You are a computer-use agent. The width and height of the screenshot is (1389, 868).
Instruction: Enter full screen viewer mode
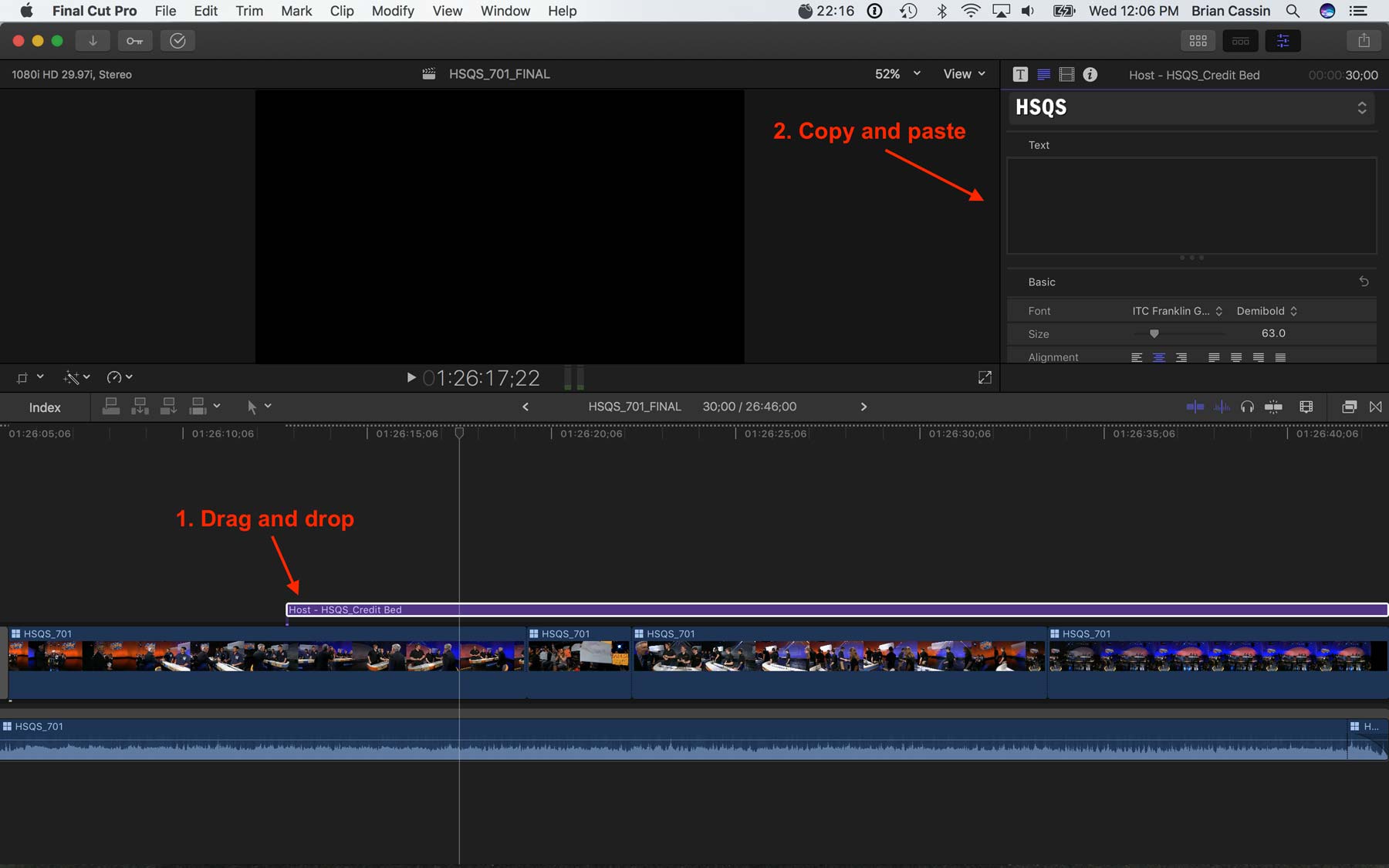pyautogui.click(x=985, y=377)
